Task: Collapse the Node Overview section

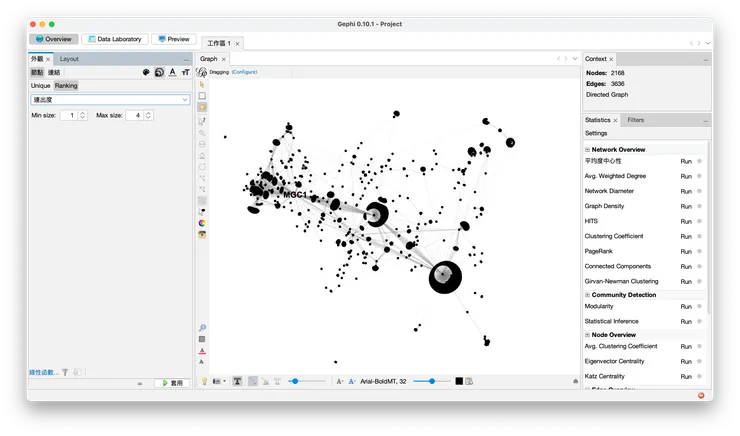Action: (x=588, y=335)
